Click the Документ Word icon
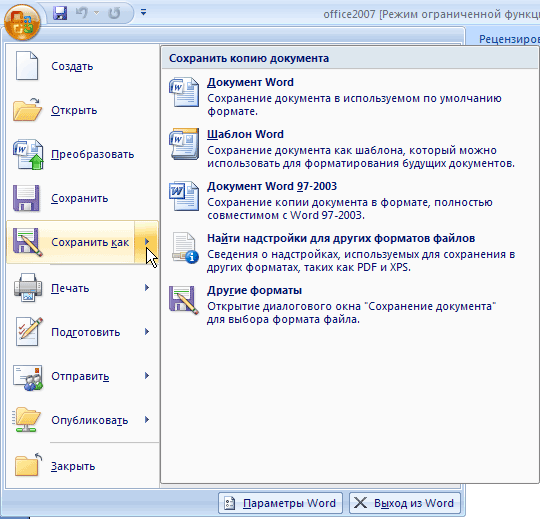The image size is (540, 519). (184, 92)
